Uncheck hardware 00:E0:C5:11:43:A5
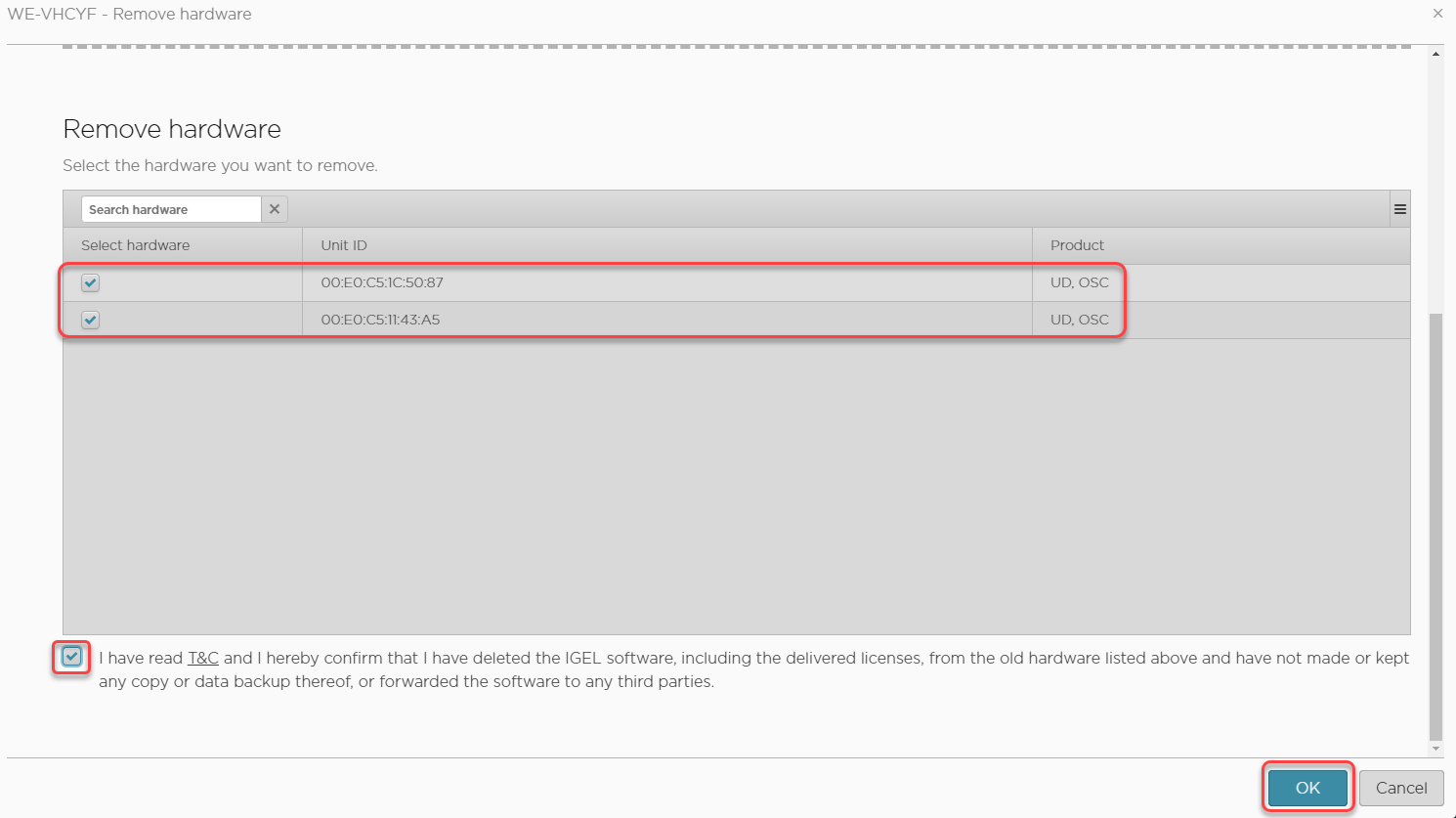Viewport: 1456px width, 818px height. (x=91, y=320)
